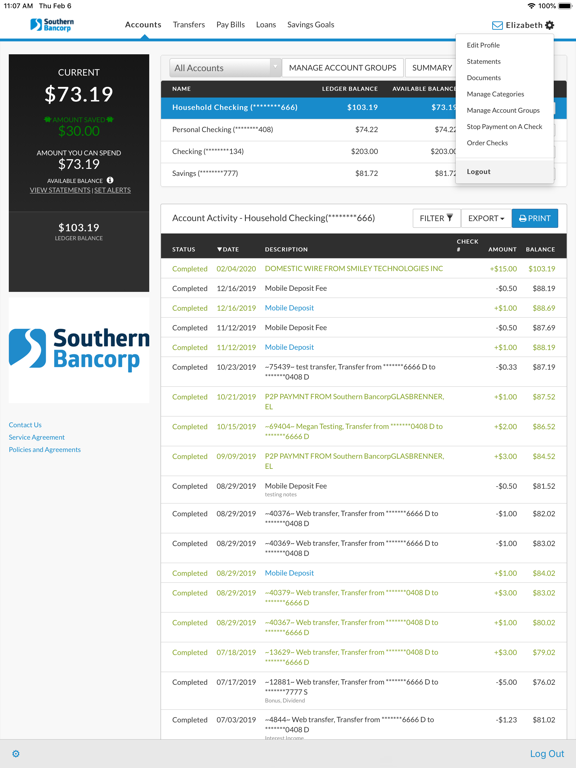Viewport: 576px width, 768px height.
Task: Click the 12/16/2019 Mobile Deposit Fee row
Action: (363, 288)
